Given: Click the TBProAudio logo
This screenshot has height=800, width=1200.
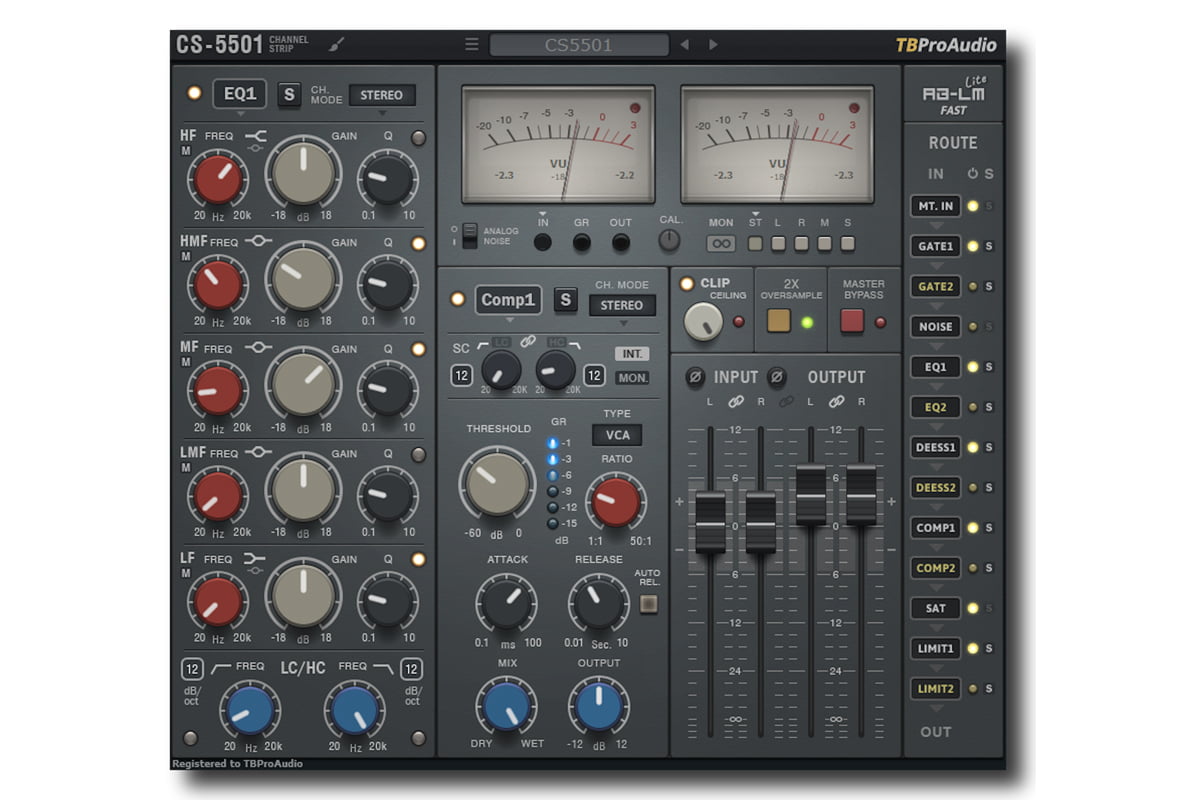Looking at the screenshot, I should [946, 45].
